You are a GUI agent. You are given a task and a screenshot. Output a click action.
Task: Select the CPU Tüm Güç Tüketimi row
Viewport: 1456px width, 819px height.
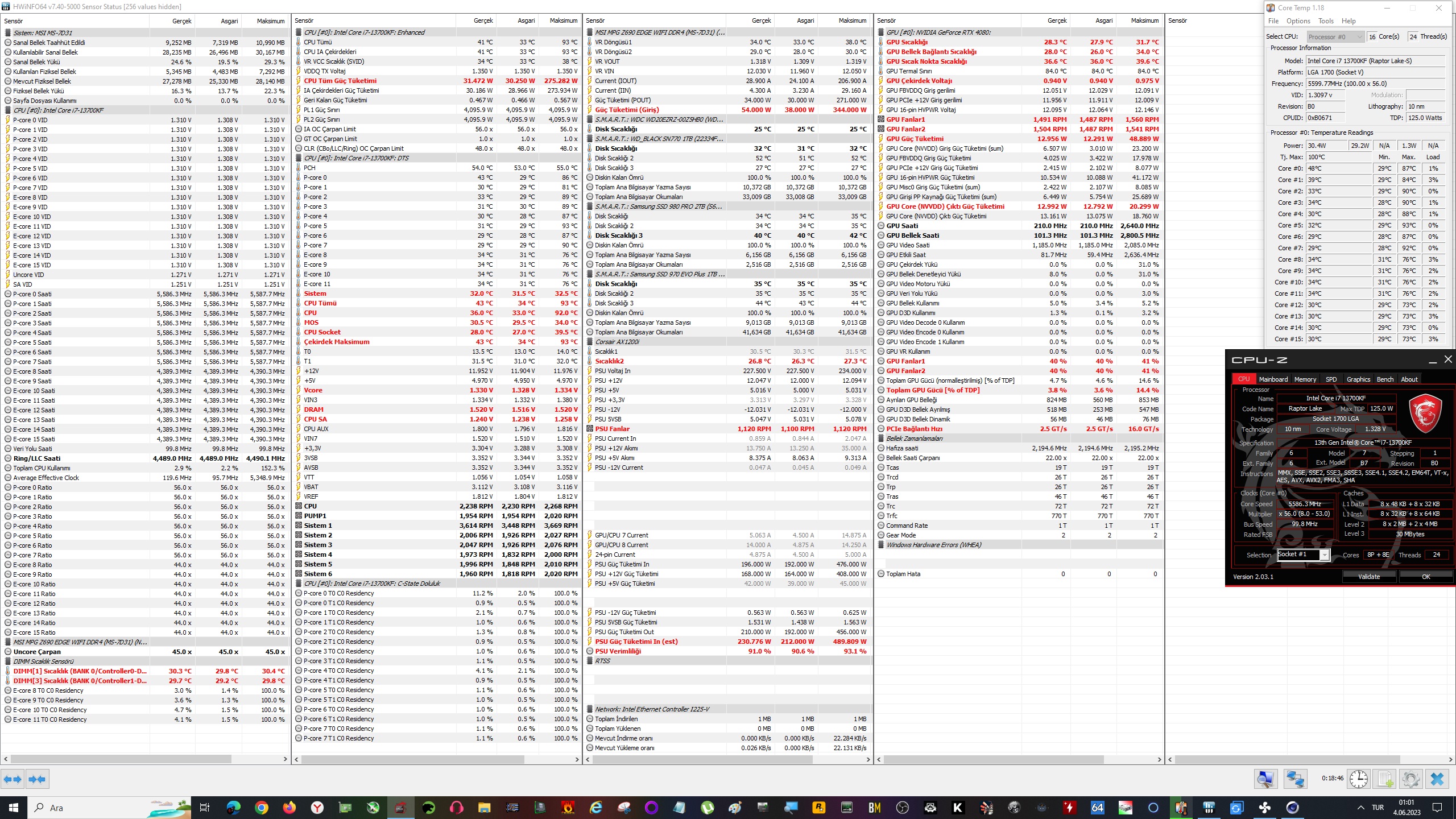tap(436, 81)
